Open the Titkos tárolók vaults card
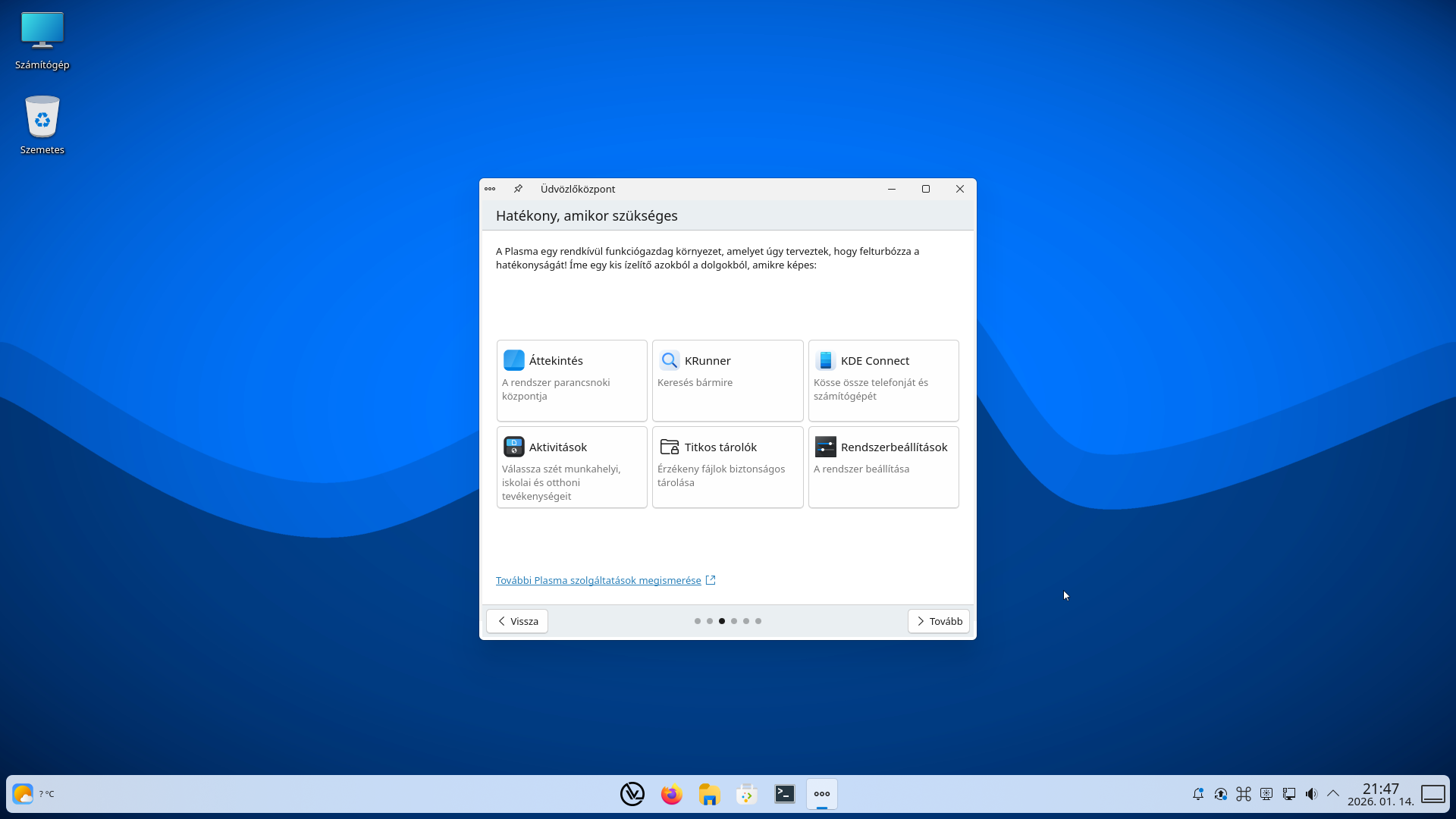This screenshot has width=1456, height=819. 727,466
